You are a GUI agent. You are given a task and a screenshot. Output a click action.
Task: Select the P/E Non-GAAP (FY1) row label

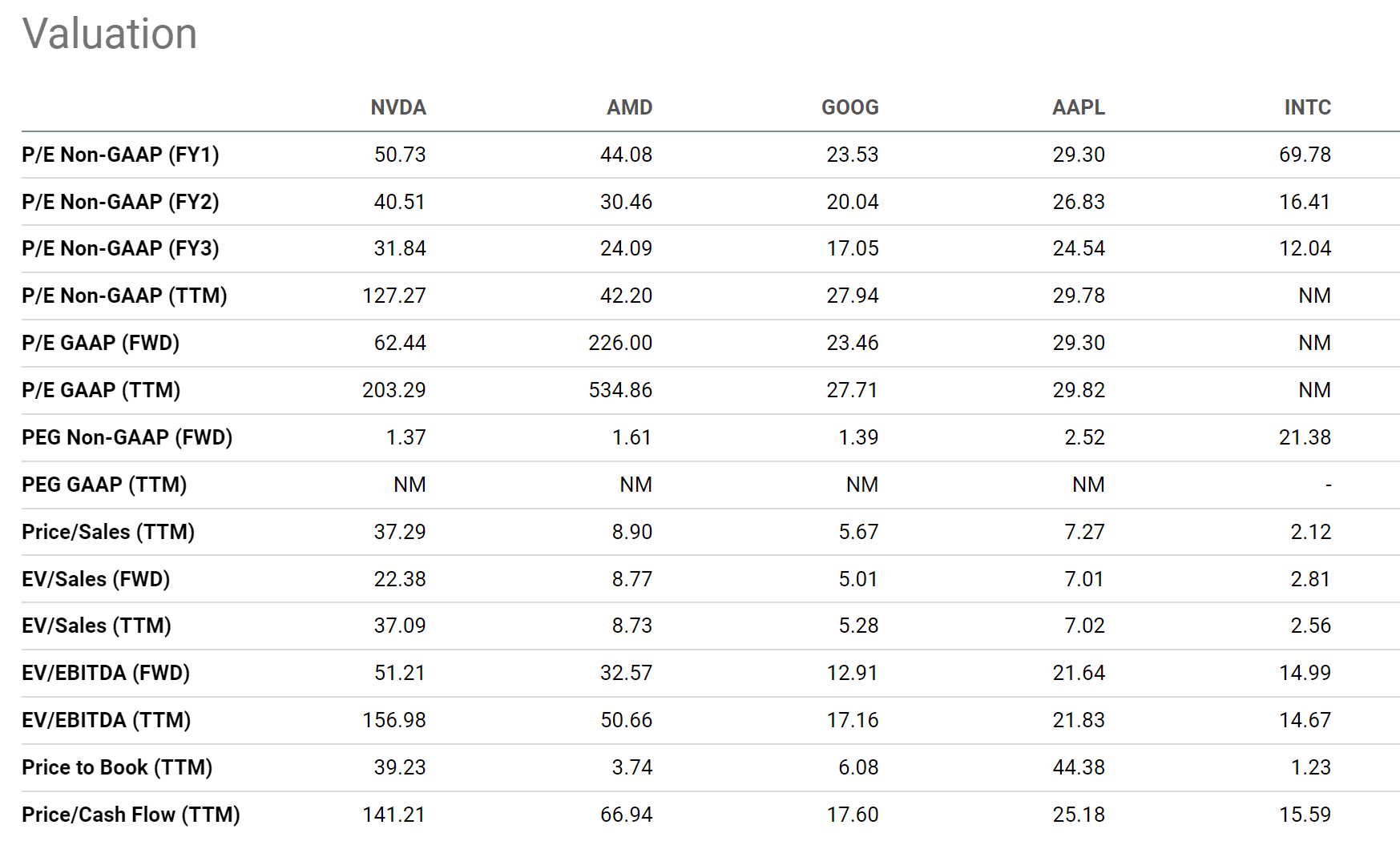(120, 155)
